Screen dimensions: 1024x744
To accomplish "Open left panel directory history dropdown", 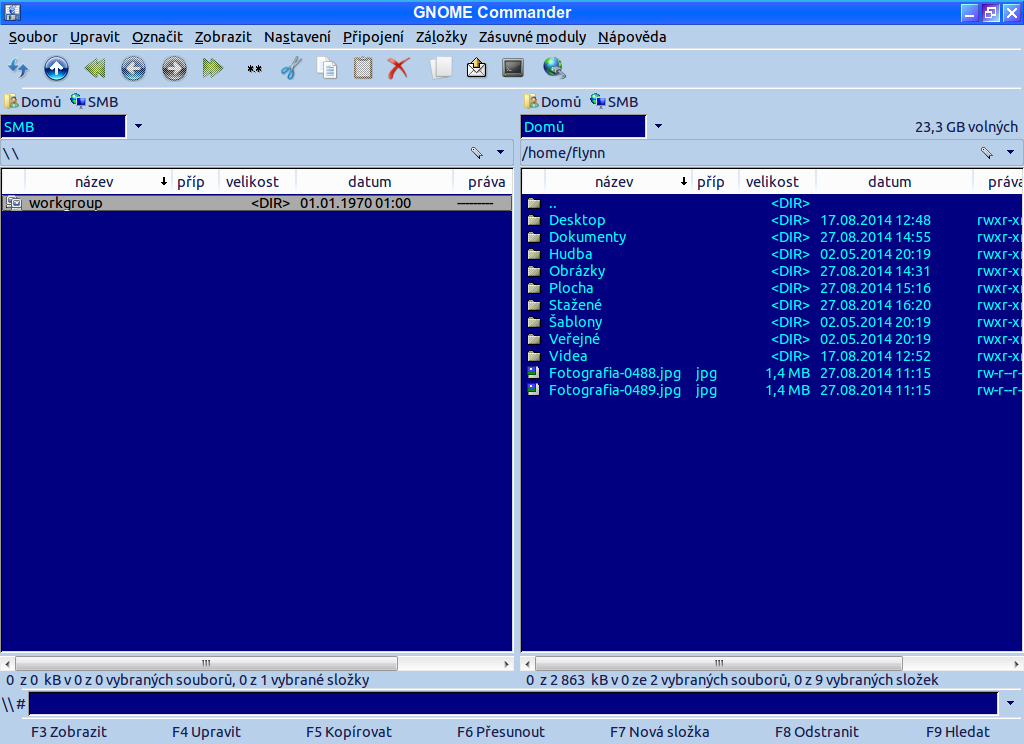I will point(500,153).
